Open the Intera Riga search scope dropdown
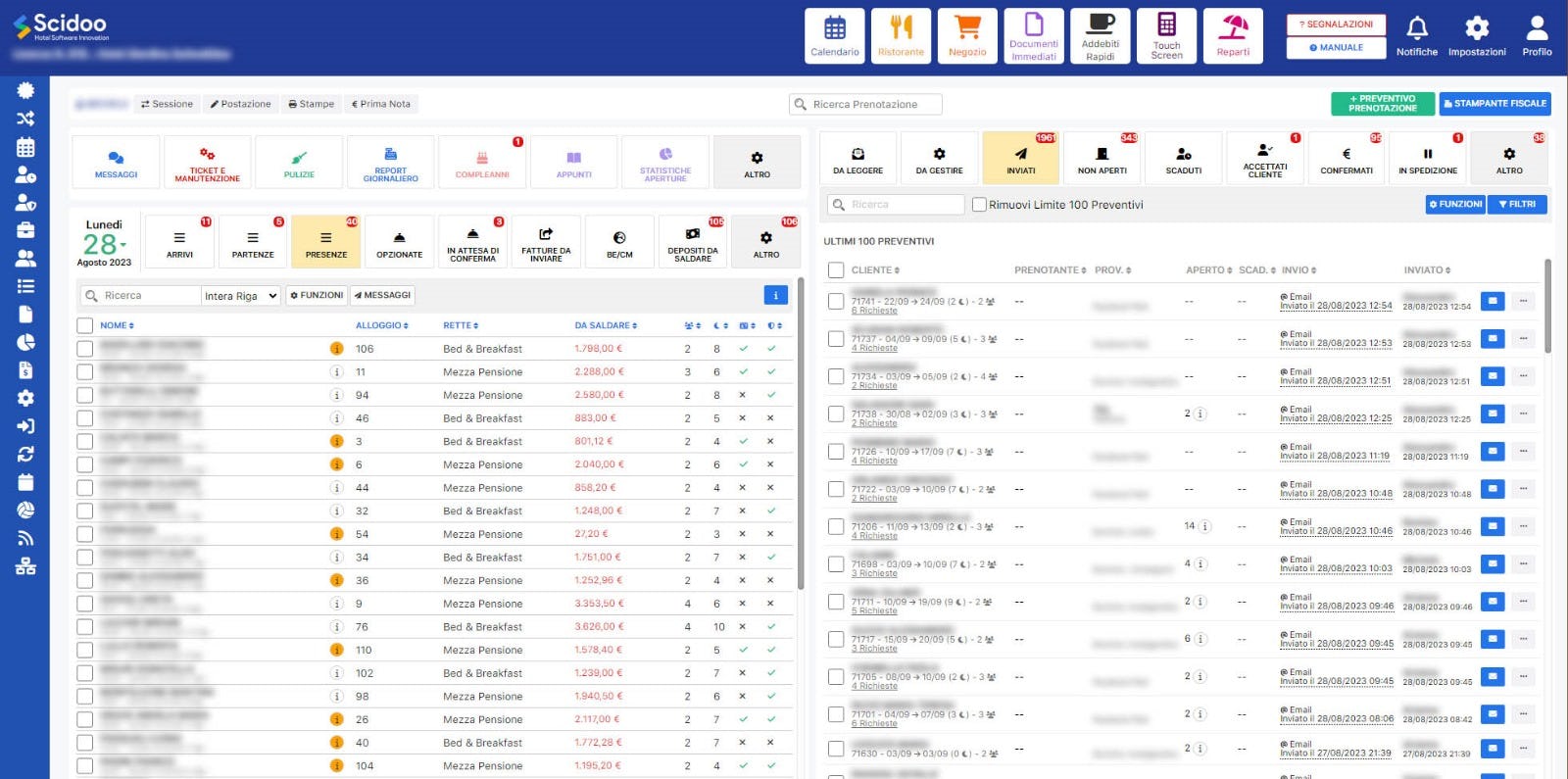 [x=241, y=295]
